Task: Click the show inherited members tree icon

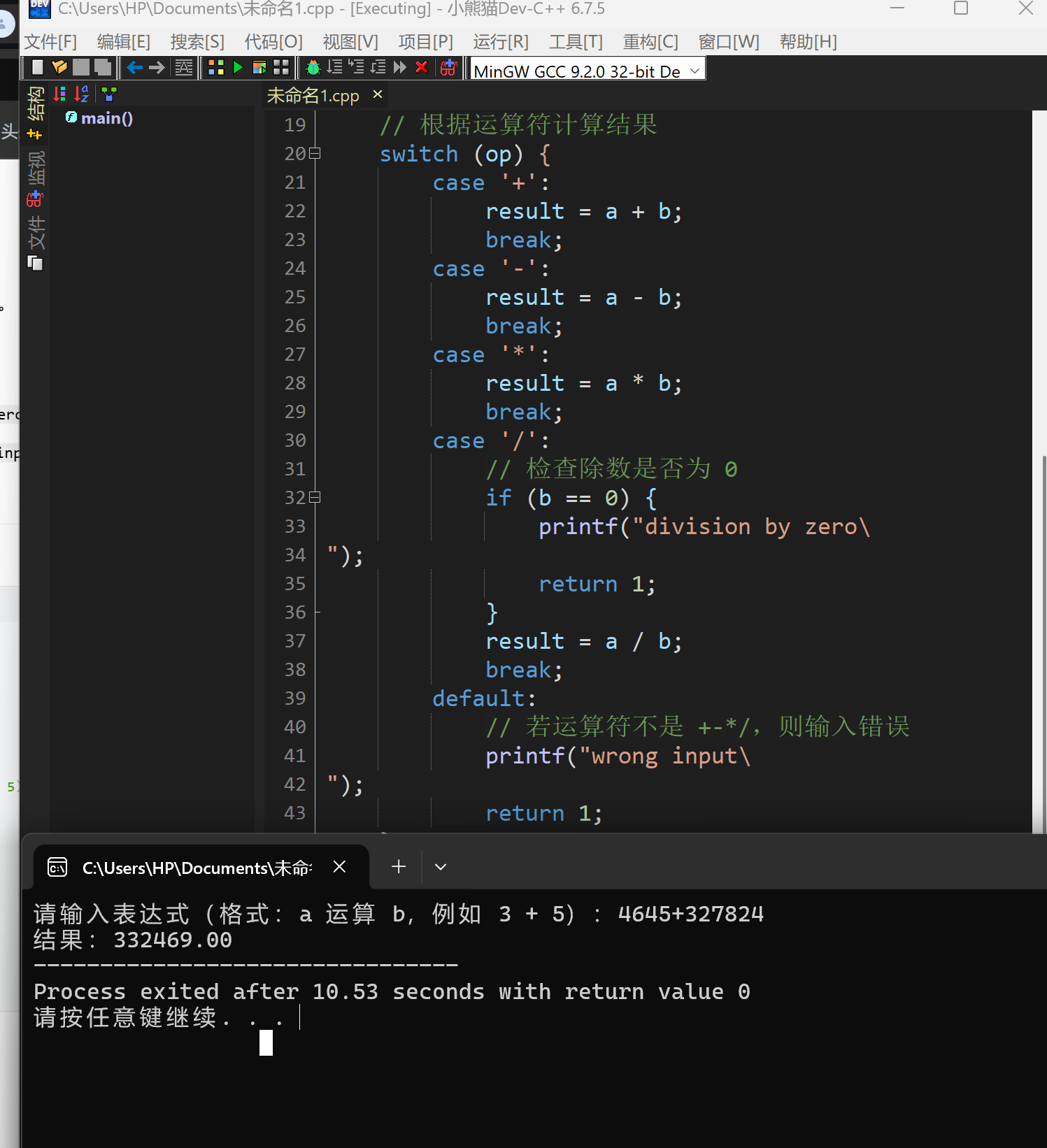Action: pyautogui.click(x=109, y=94)
